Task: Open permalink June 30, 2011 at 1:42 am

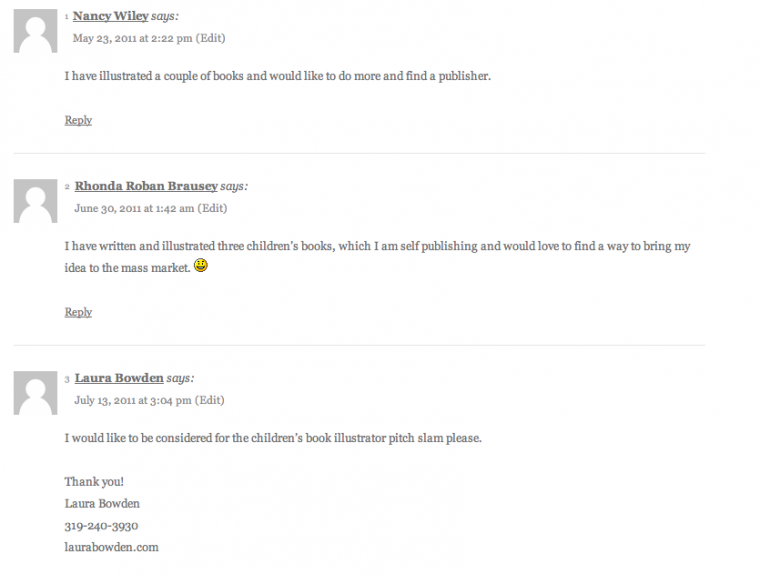Action: pos(134,208)
